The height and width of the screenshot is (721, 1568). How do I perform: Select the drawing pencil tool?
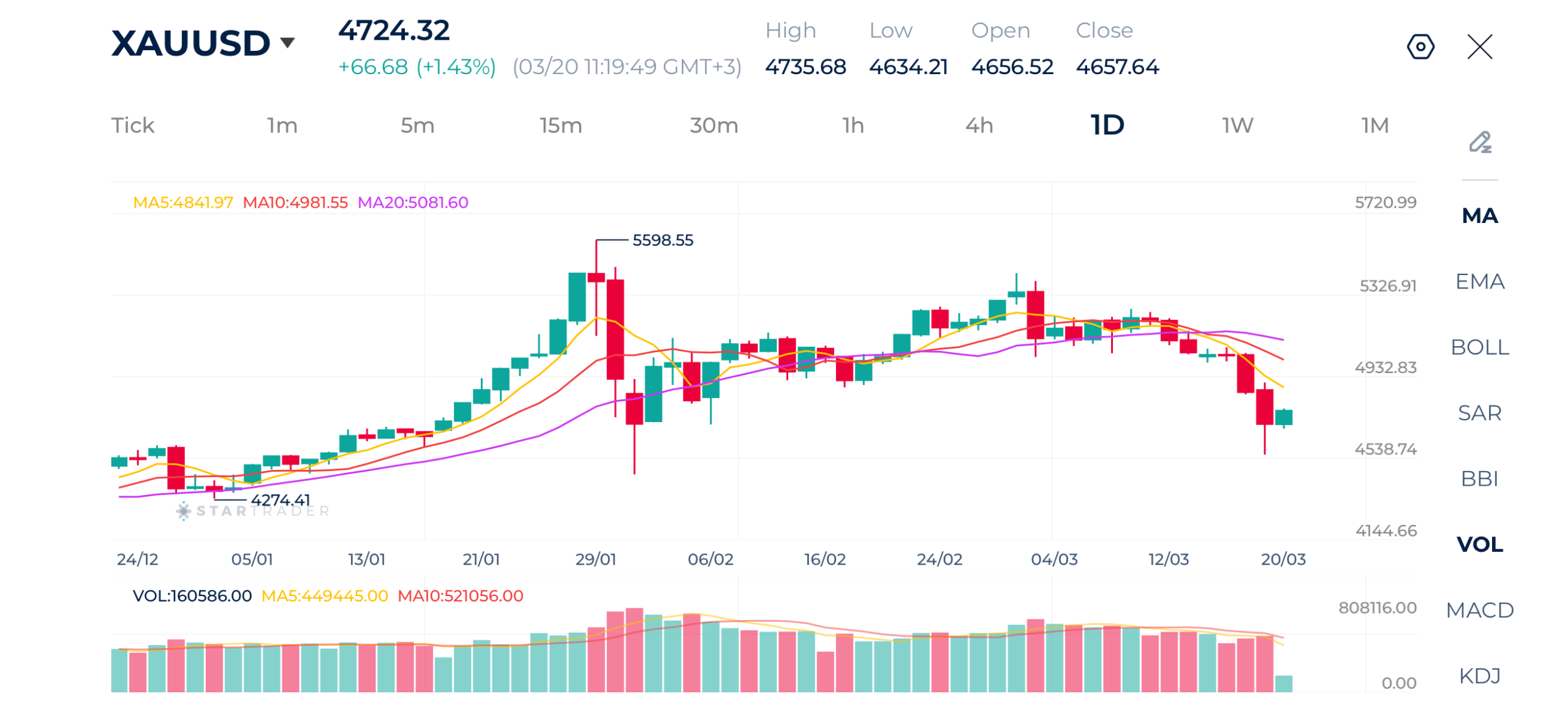tap(1479, 142)
